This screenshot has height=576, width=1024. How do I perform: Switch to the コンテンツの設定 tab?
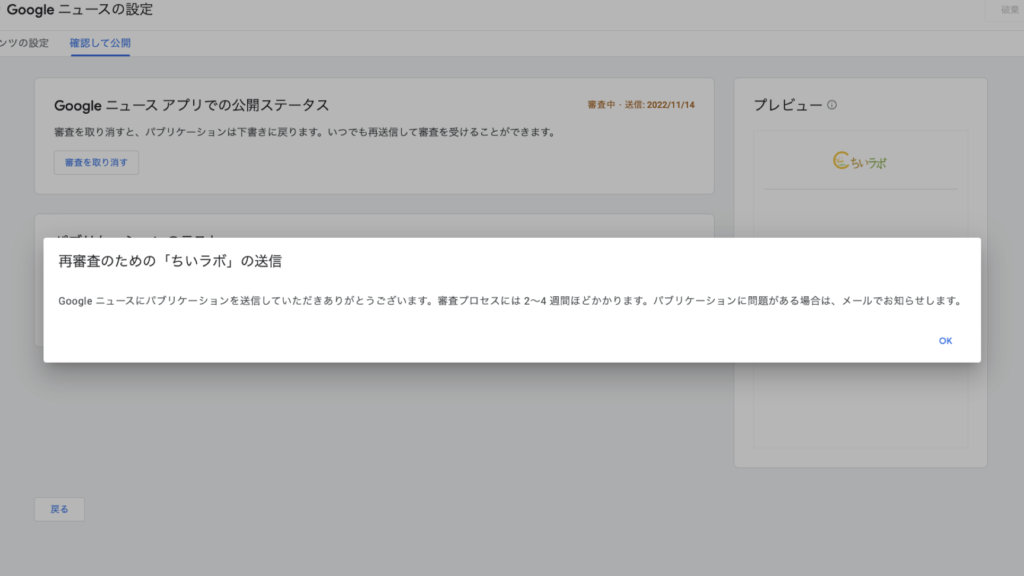click(24, 43)
